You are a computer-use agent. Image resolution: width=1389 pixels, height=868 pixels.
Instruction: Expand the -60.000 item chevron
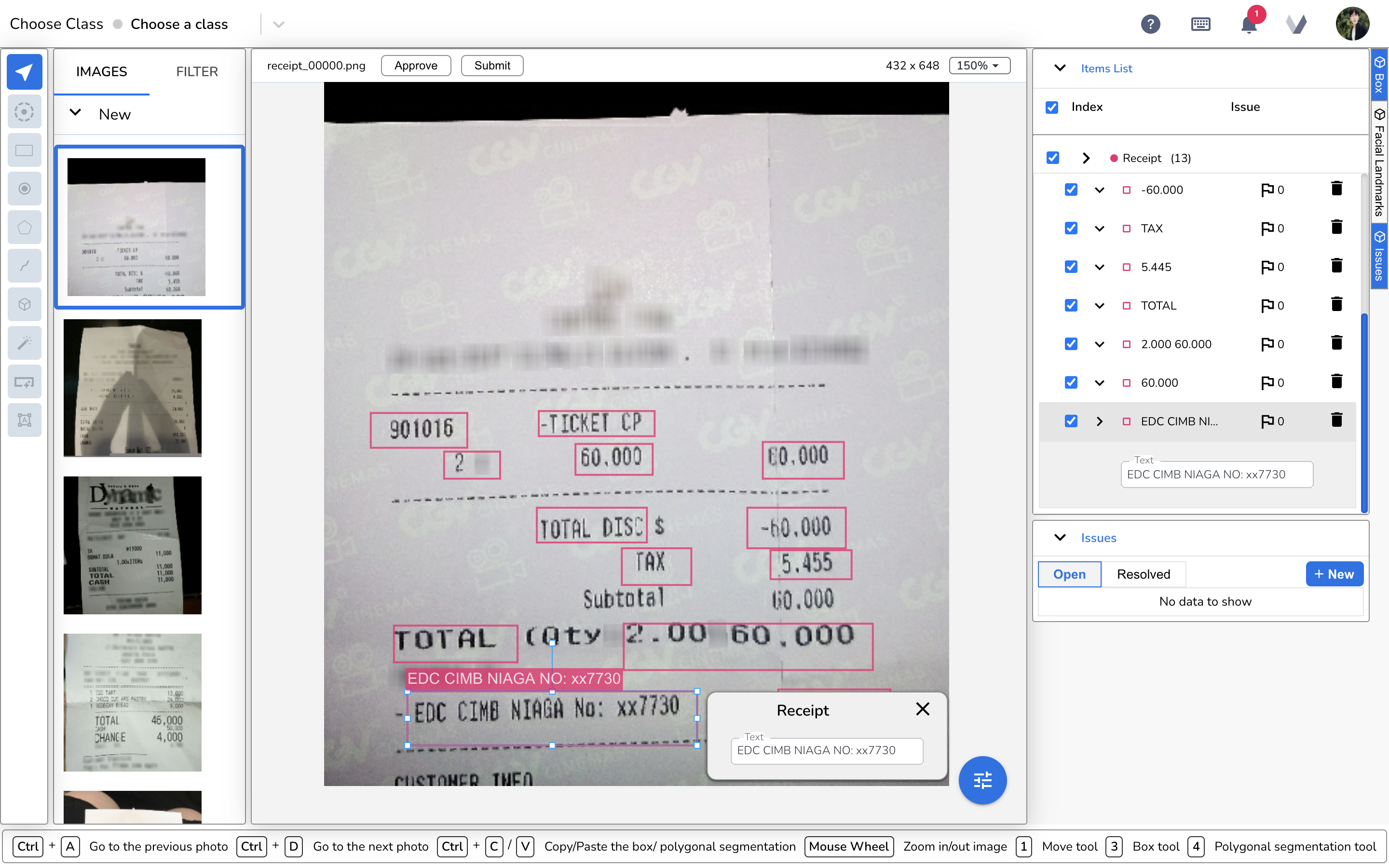pyautogui.click(x=1099, y=190)
